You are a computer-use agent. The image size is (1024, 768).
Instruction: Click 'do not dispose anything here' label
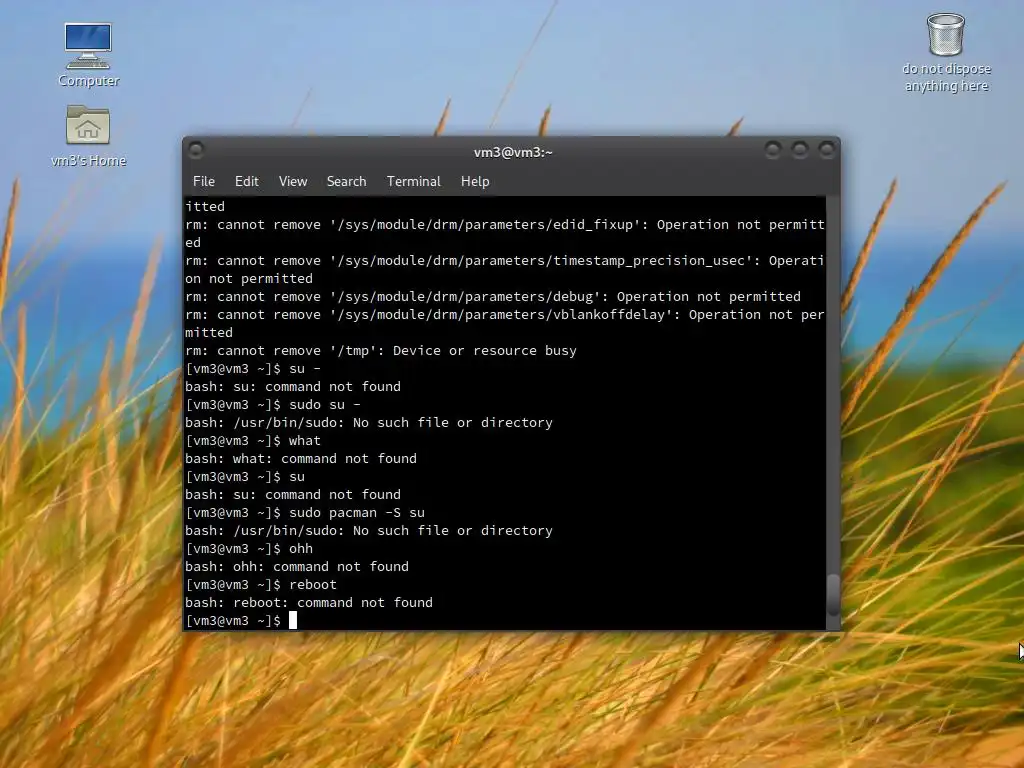pyautogui.click(x=946, y=77)
